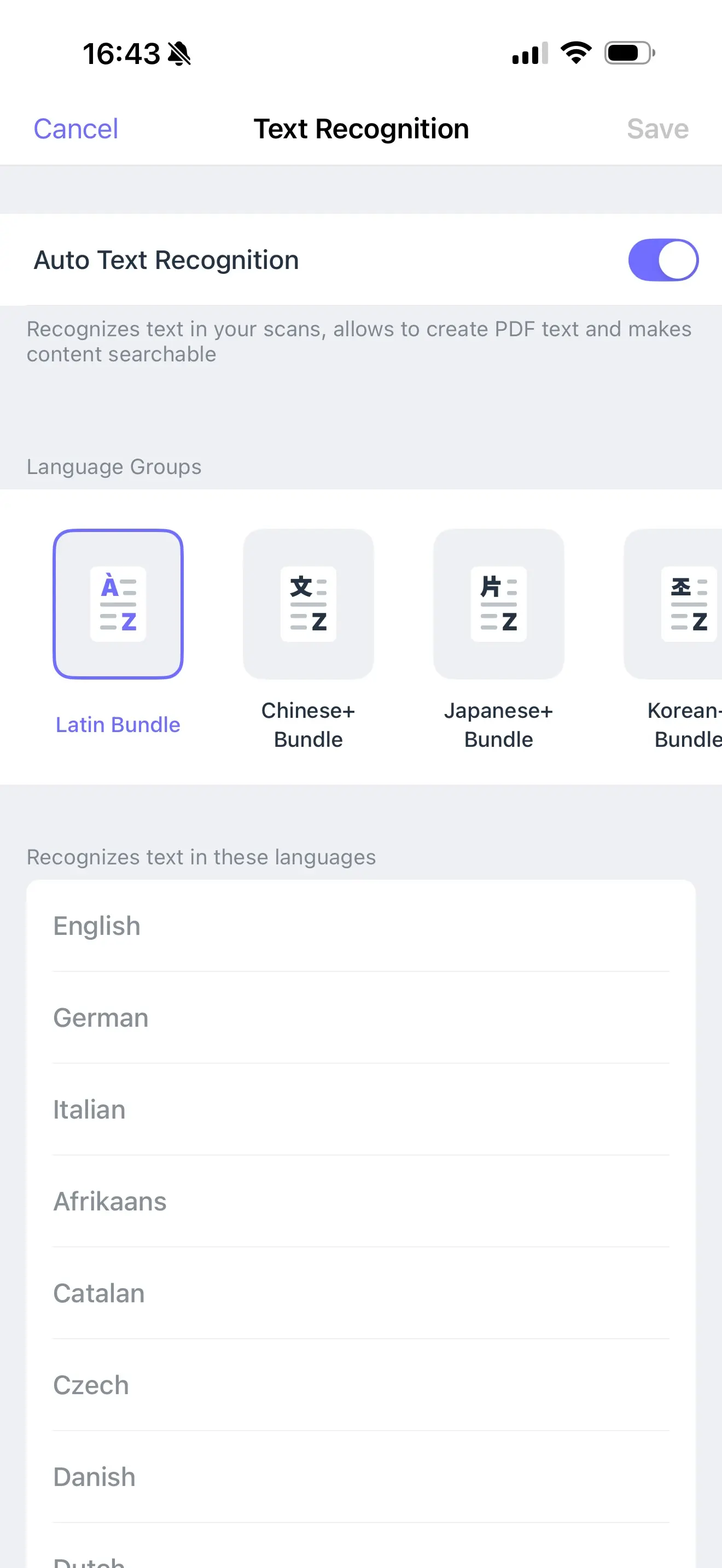Tap the silent mode bell icon
The image size is (722, 1568).
[179, 54]
